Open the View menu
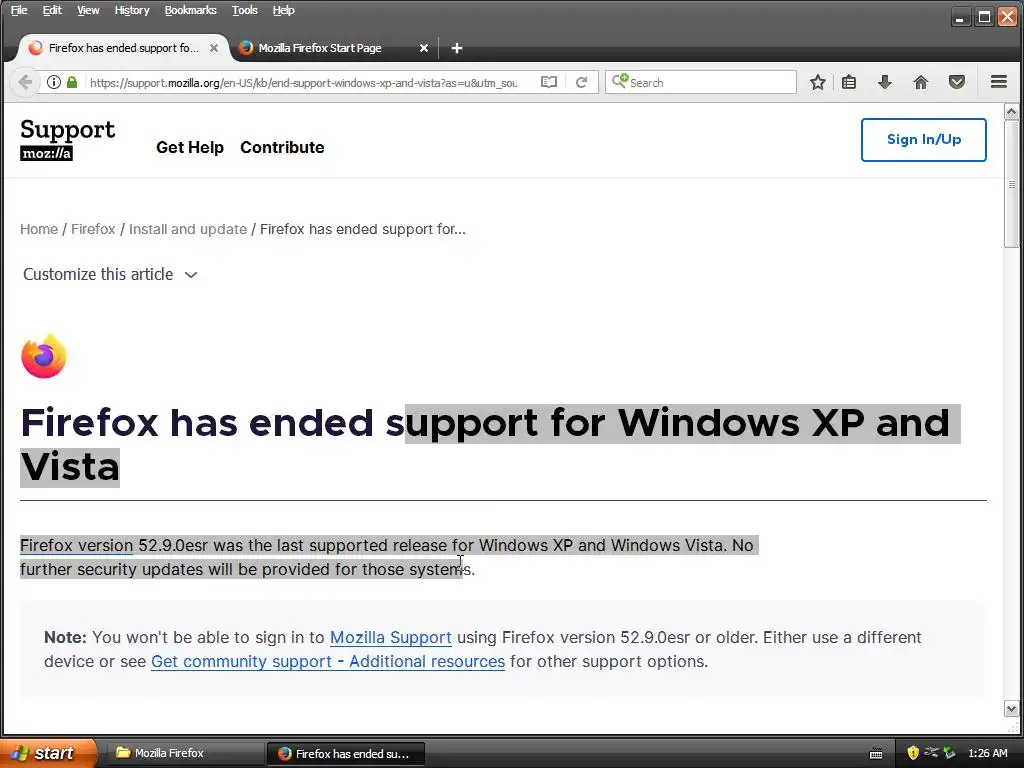This screenshot has height=768, width=1024. click(88, 10)
